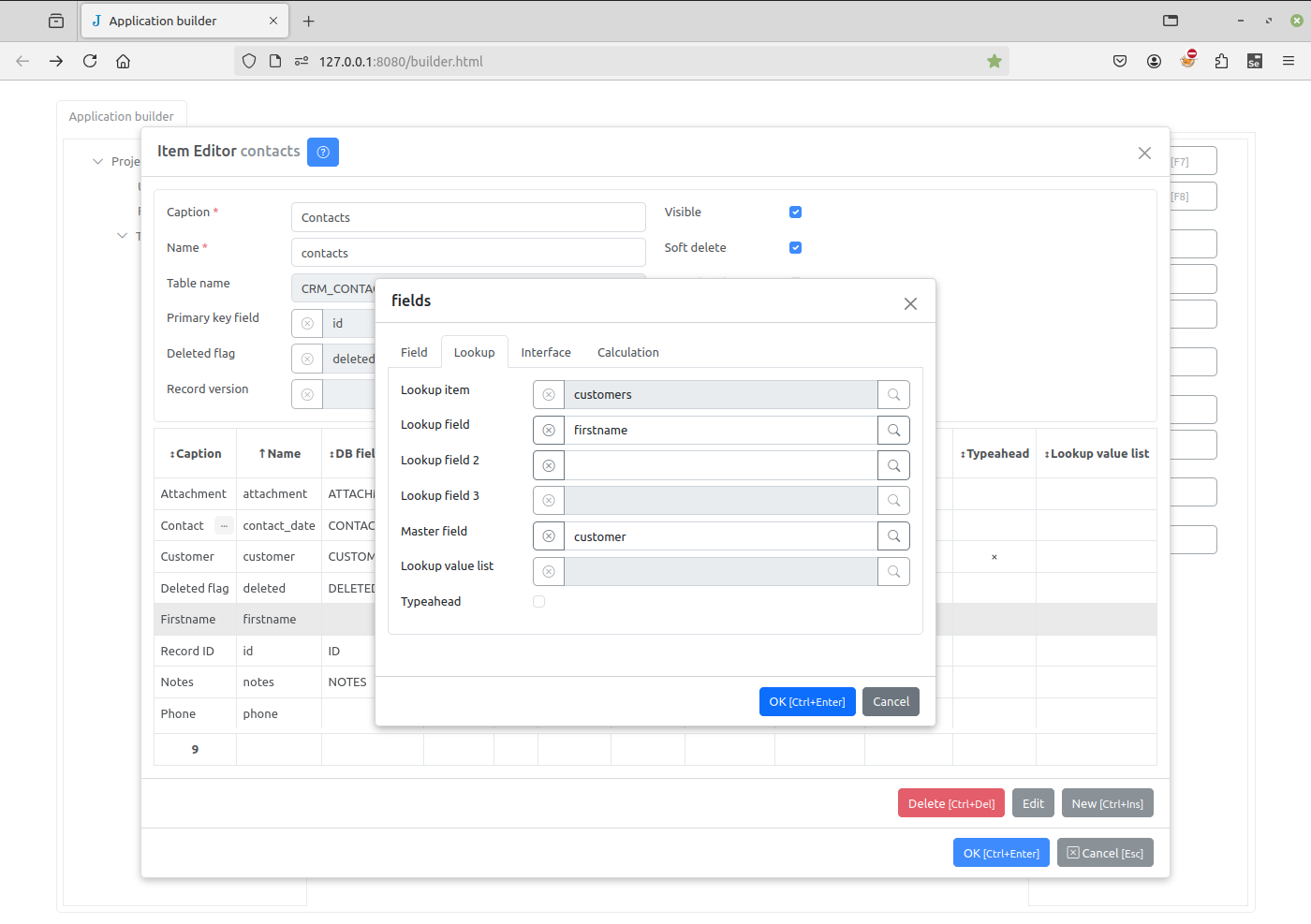The height and width of the screenshot is (924, 1311).
Task: Toggle the Typeahead checkbox
Action: coord(539,602)
